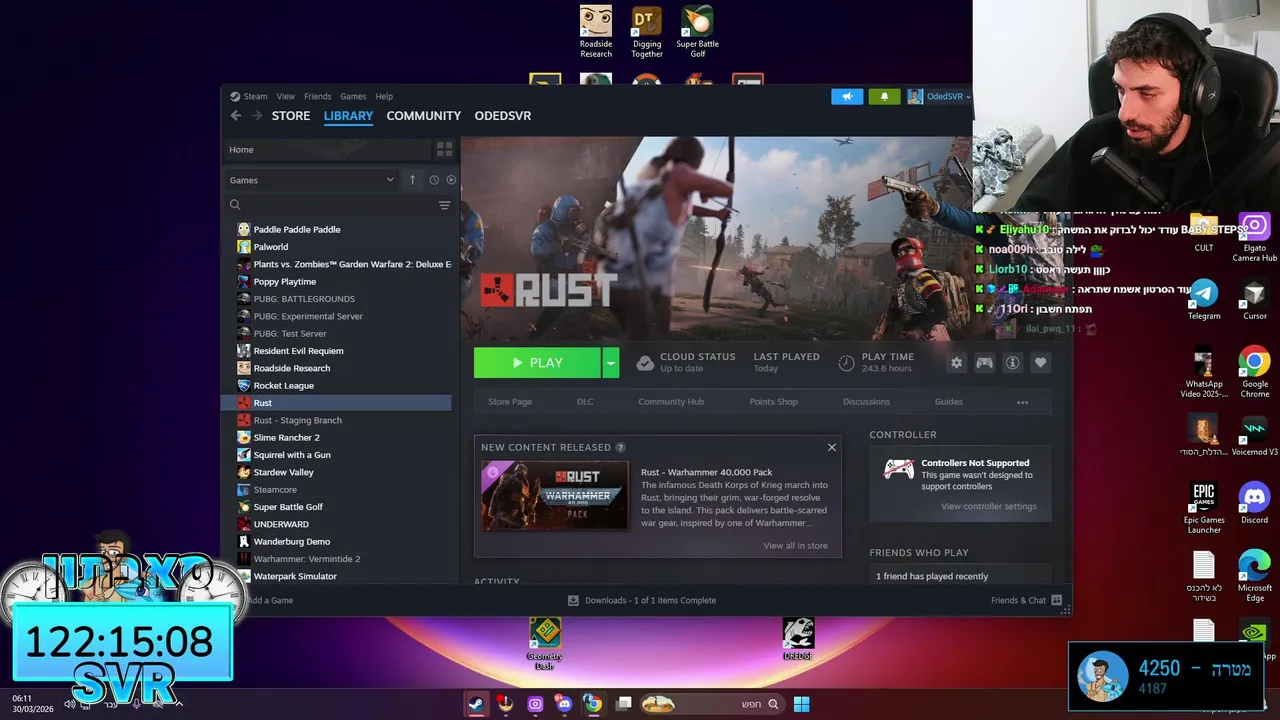Go to the COMMUNITY section
The width and height of the screenshot is (1280, 720).
click(423, 116)
